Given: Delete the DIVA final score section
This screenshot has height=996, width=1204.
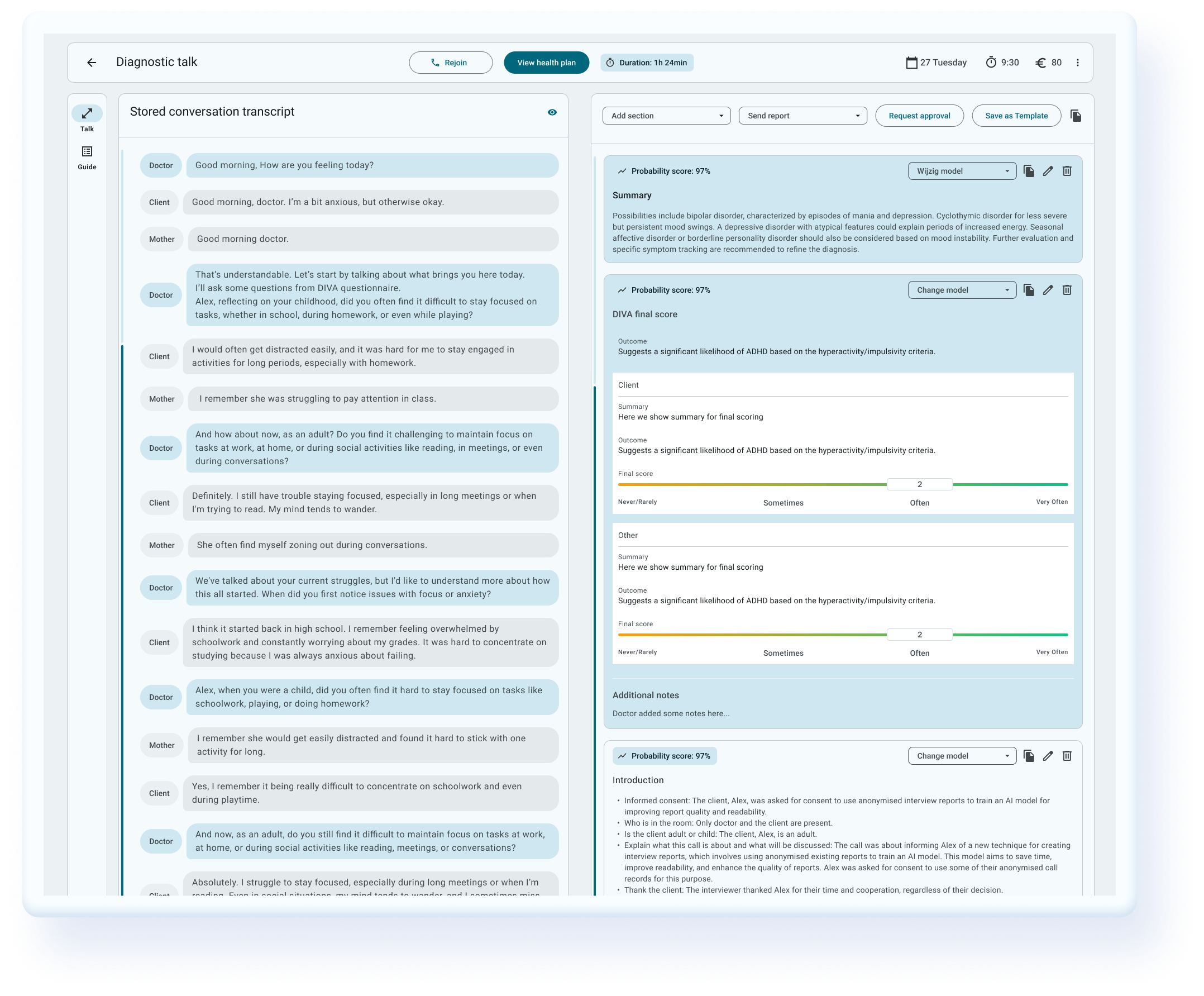Looking at the screenshot, I should 1067,290.
